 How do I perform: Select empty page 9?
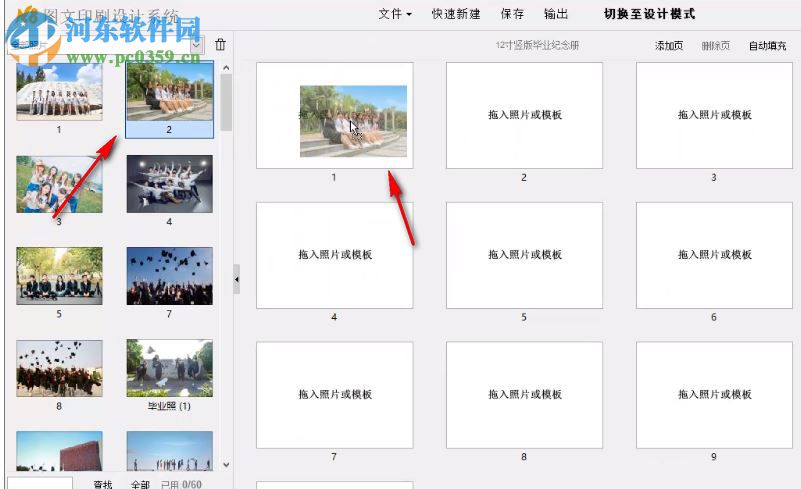click(x=714, y=395)
